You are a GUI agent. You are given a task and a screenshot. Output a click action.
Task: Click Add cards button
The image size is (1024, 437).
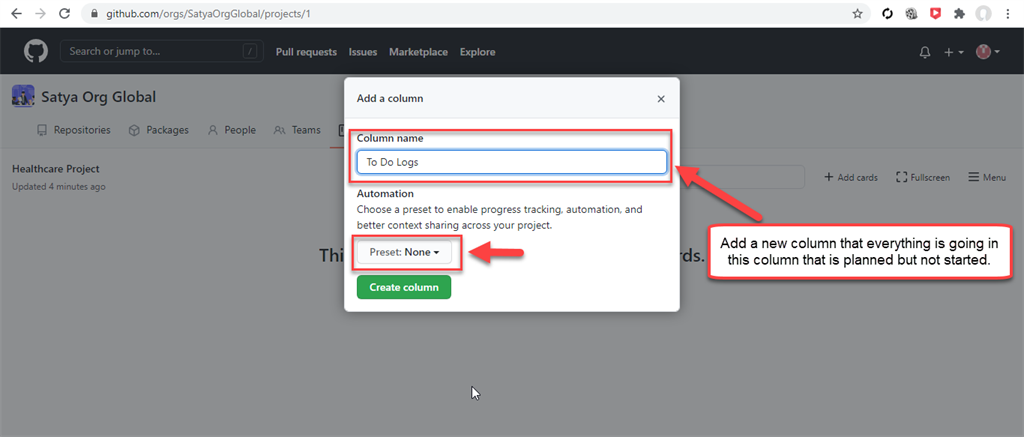click(x=850, y=177)
